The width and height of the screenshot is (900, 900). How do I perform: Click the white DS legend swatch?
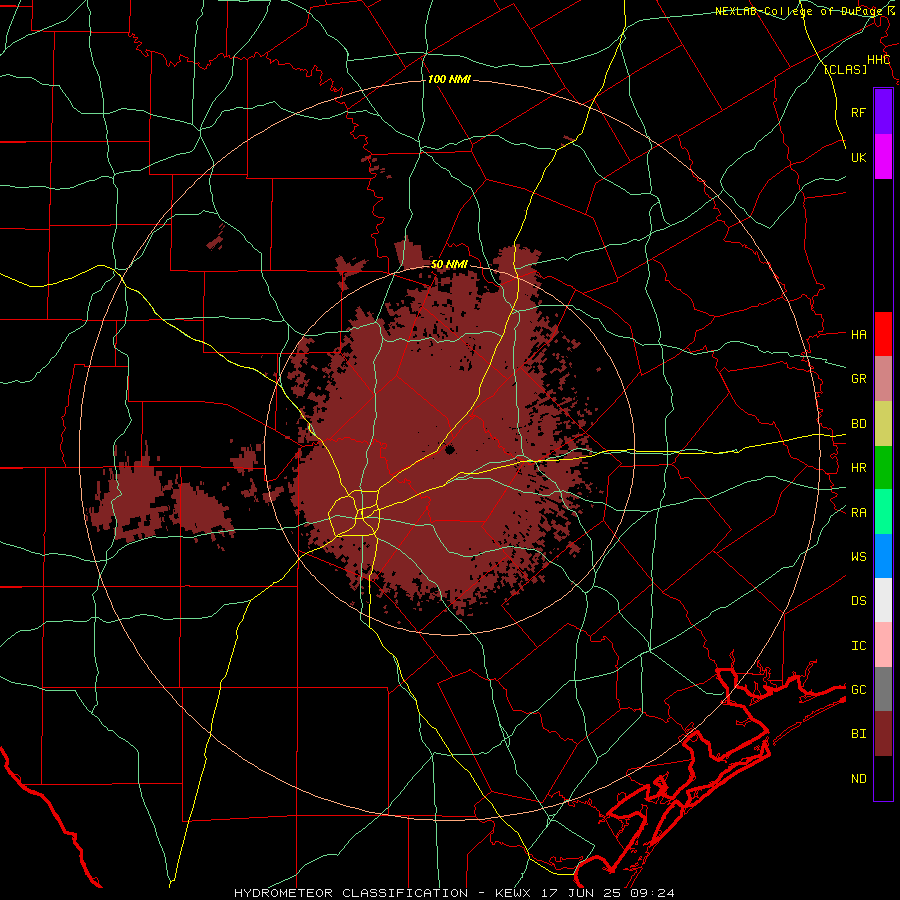(883, 600)
